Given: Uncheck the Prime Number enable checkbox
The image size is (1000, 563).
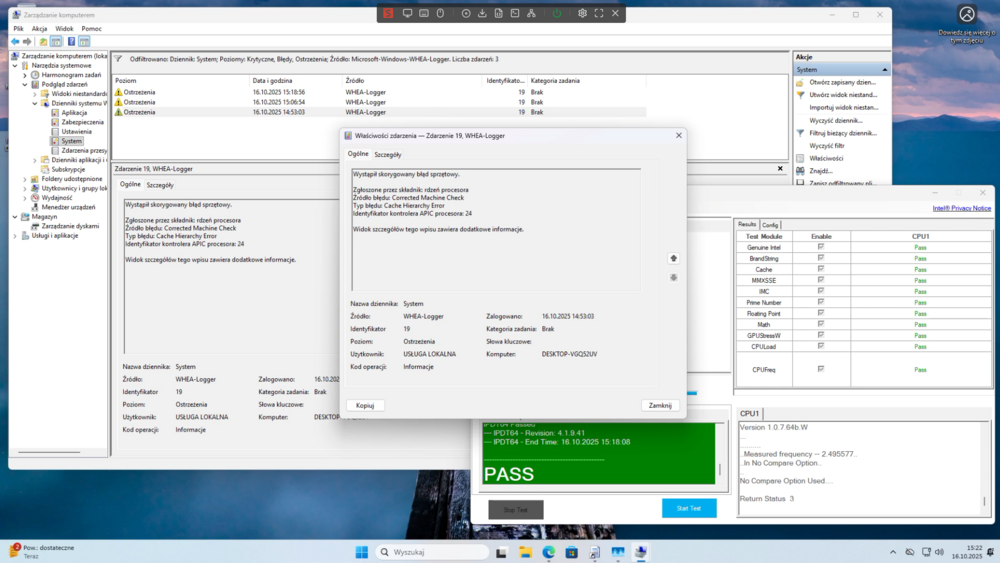Looking at the screenshot, I should point(821,302).
